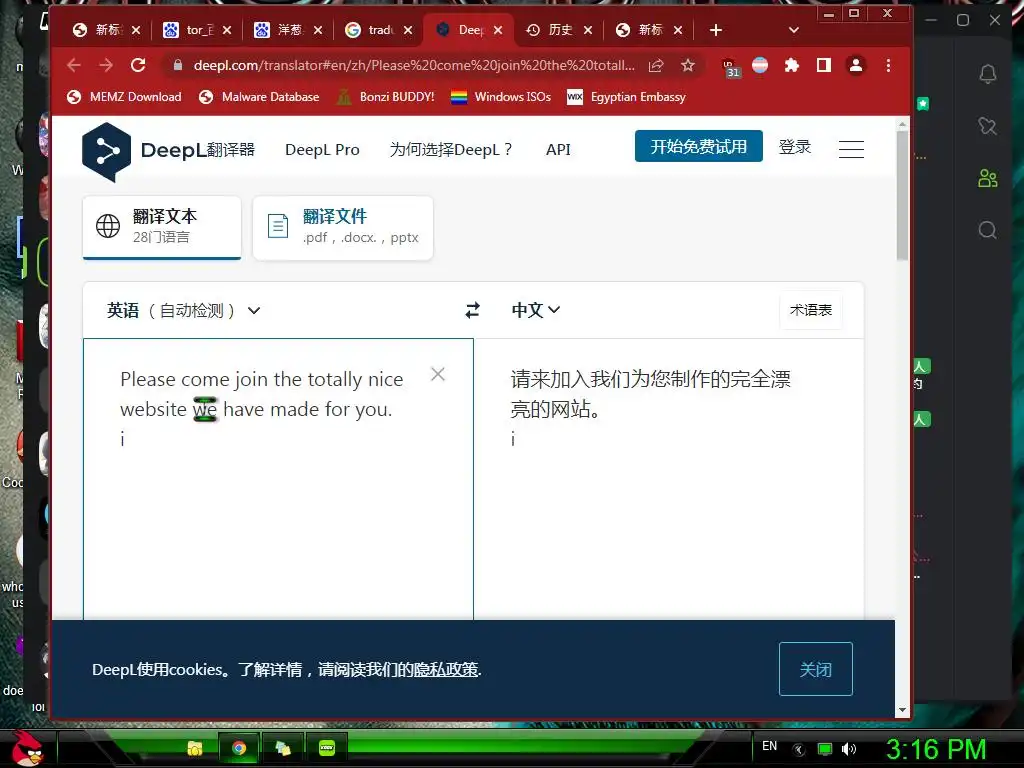
Task: Click the site lock icon in address bar
Action: tap(177, 65)
